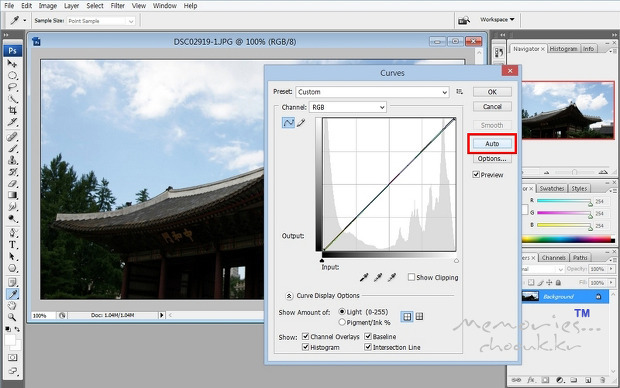This screenshot has height=388, width=620.
Task: Switch to the Channels tab
Action: [x=553, y=257]
